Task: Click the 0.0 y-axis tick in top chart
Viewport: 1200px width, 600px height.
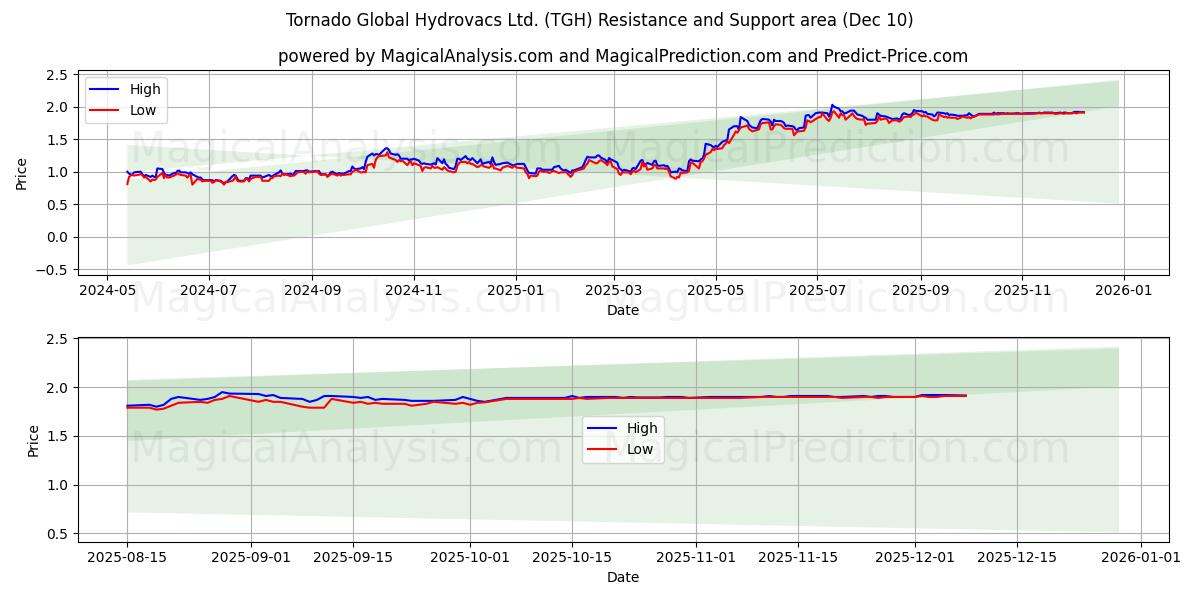Action: (x=57, y=237)
